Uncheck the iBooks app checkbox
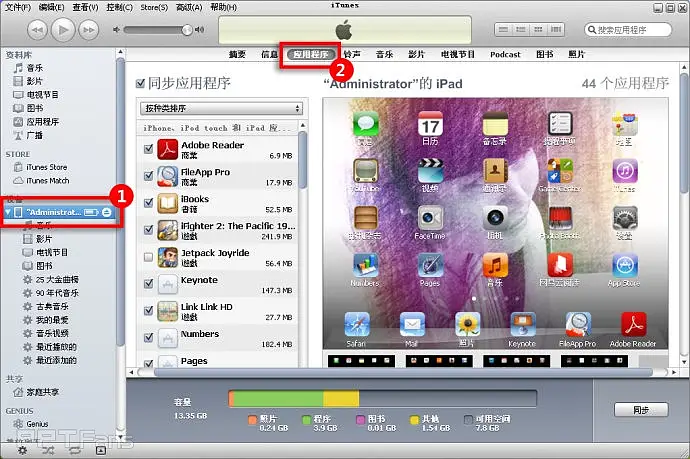 click(149, 202)
